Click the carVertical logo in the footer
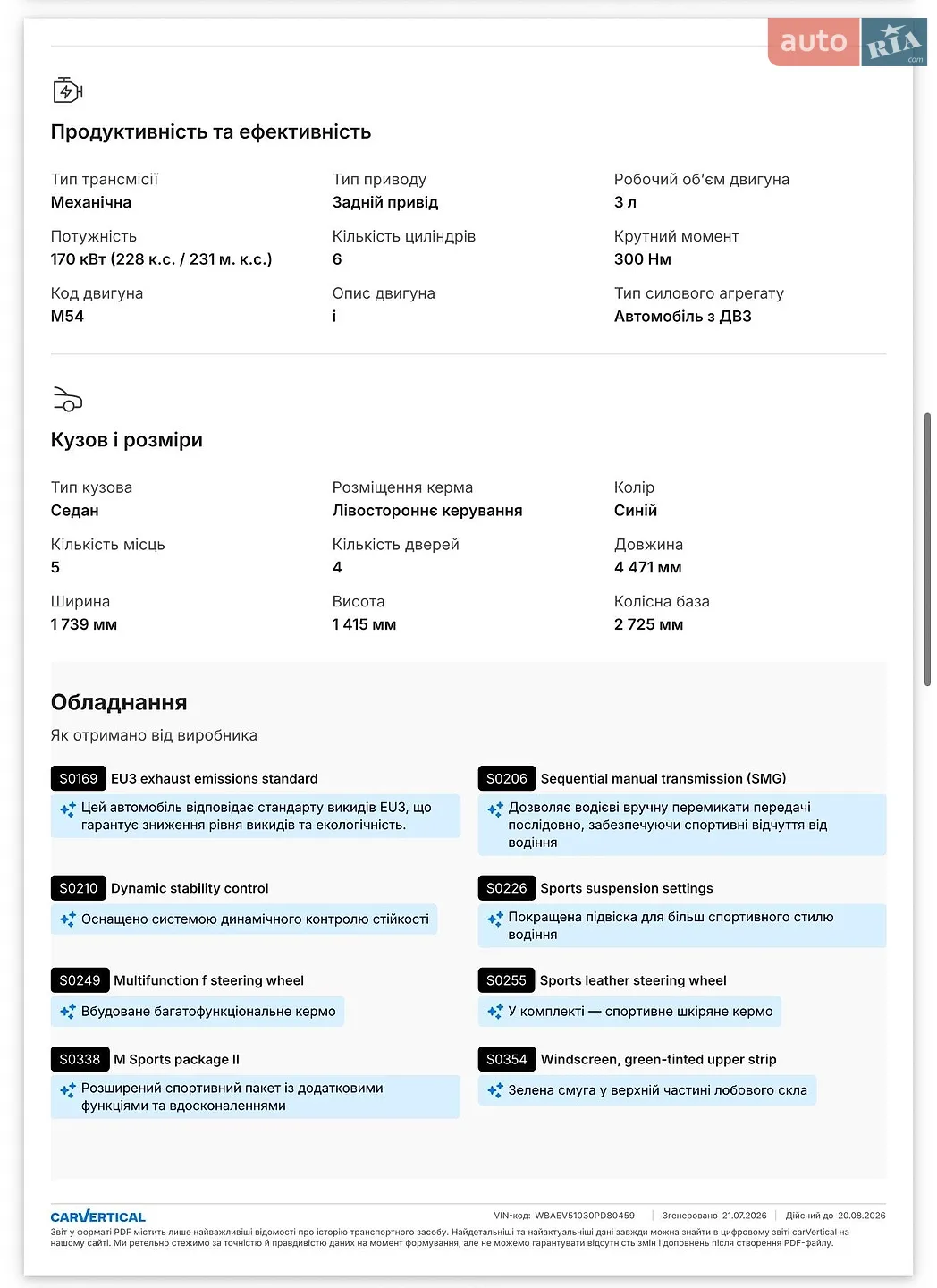 98,1216
